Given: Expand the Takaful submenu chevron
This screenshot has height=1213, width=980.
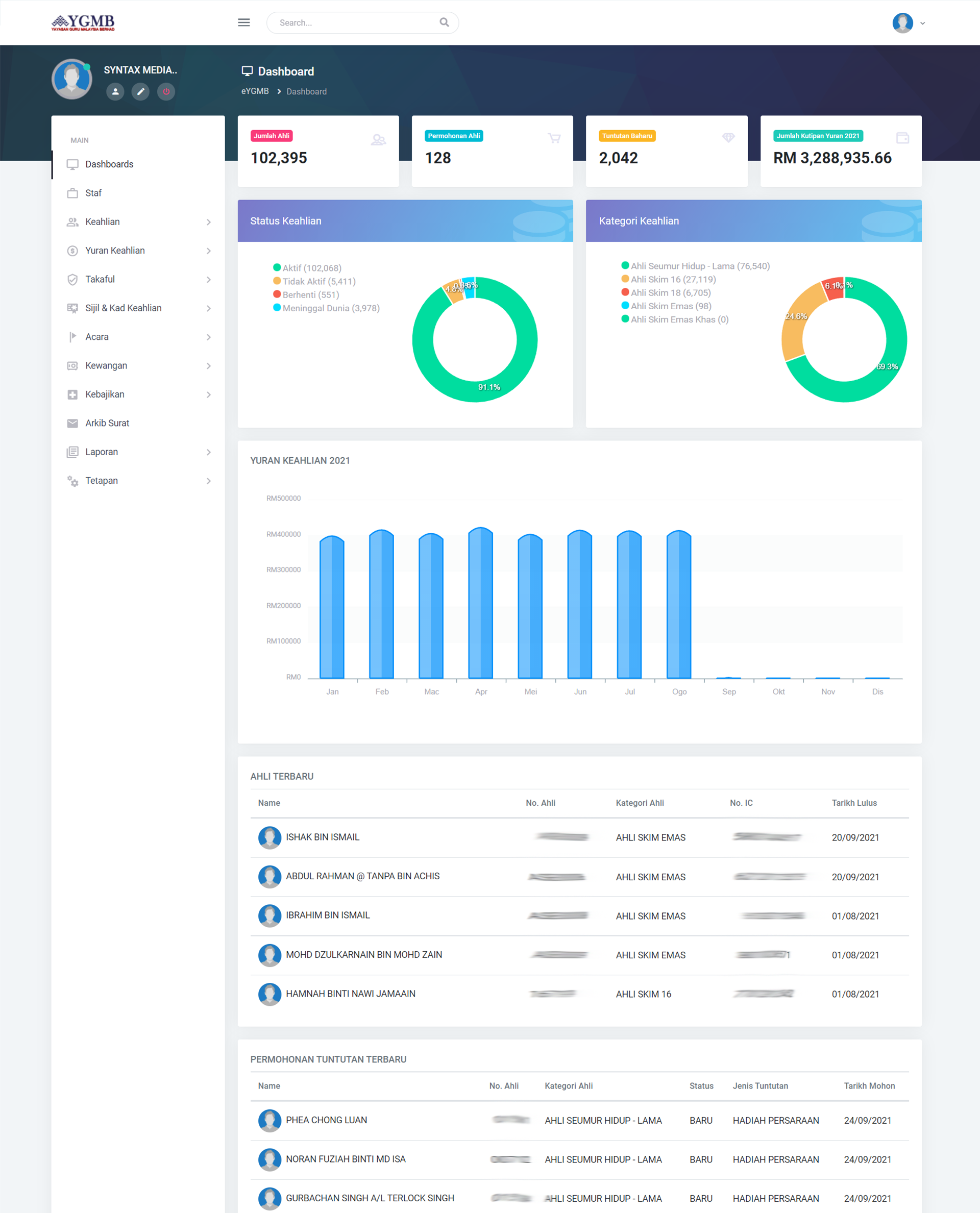Looking at the screenshot, I should tap(208, 280).
